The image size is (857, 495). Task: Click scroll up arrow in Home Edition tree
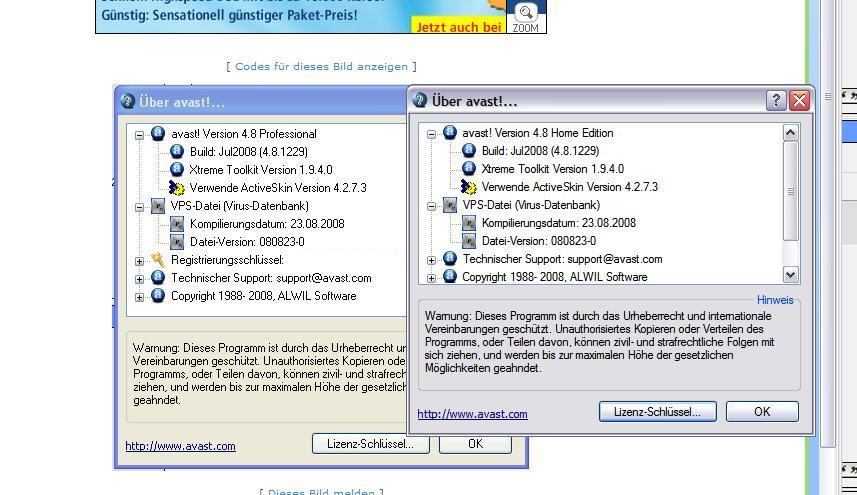click(790, 133)
